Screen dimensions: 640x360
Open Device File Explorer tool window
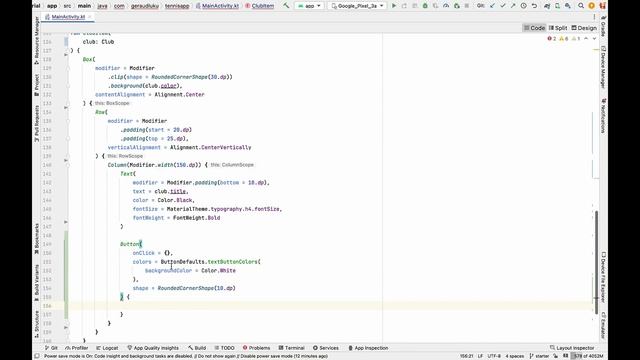[603, 277]
